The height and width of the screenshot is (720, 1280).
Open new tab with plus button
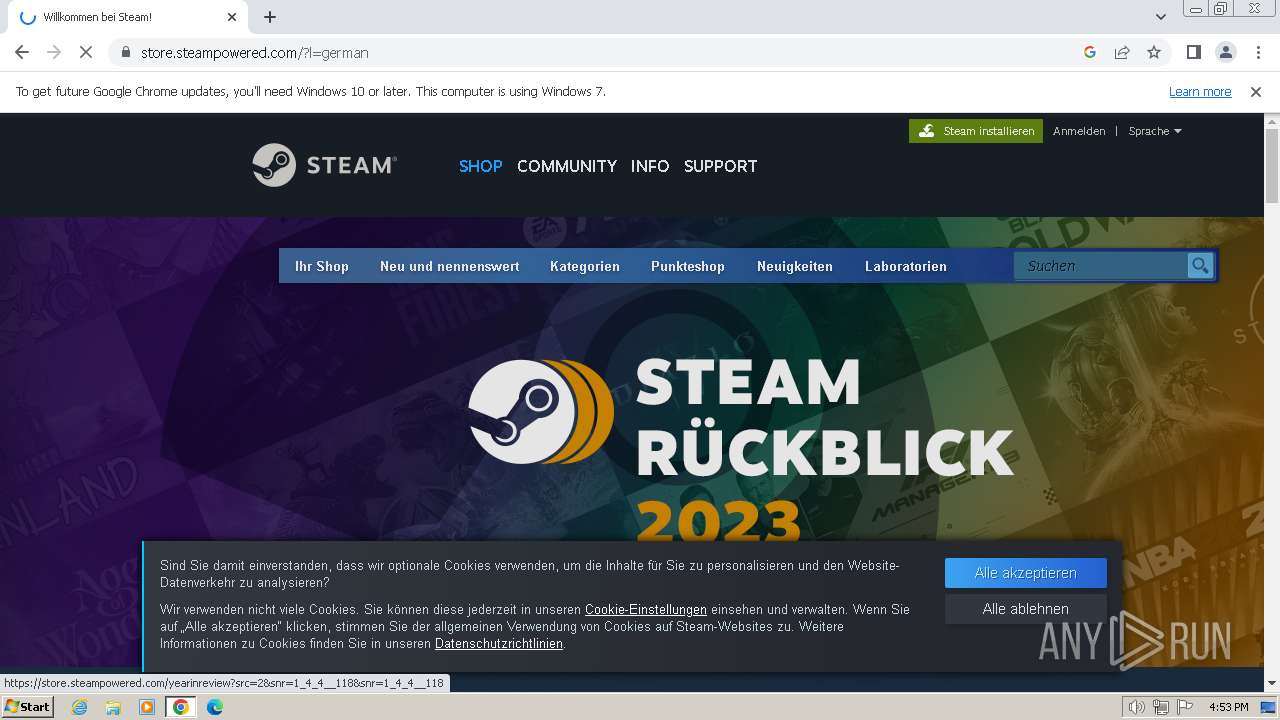point(270,17)
